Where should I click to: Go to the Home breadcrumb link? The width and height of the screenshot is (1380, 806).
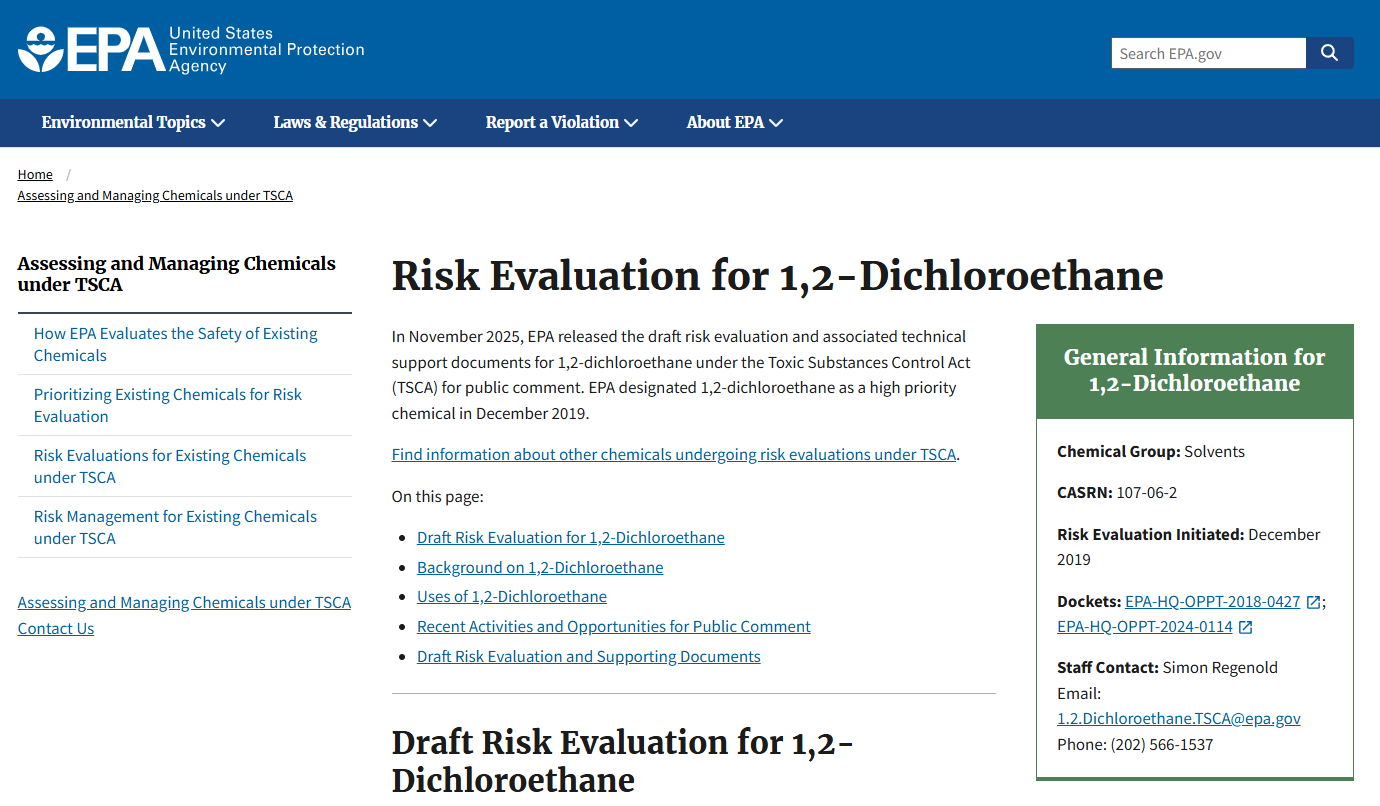(x=35, y=174)
